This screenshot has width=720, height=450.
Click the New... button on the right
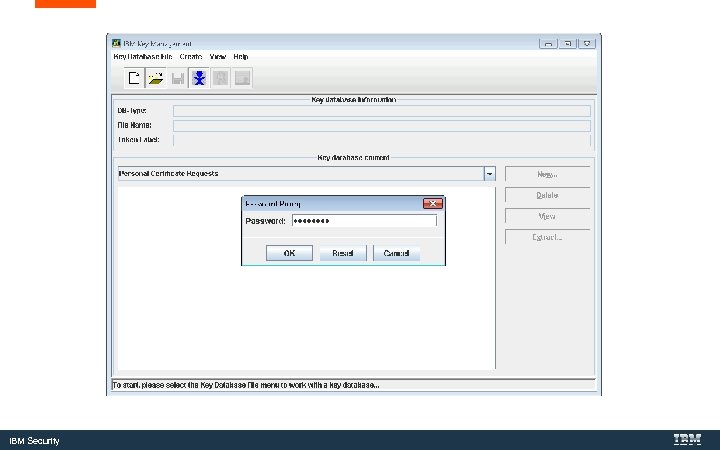(x=547, y=174)
